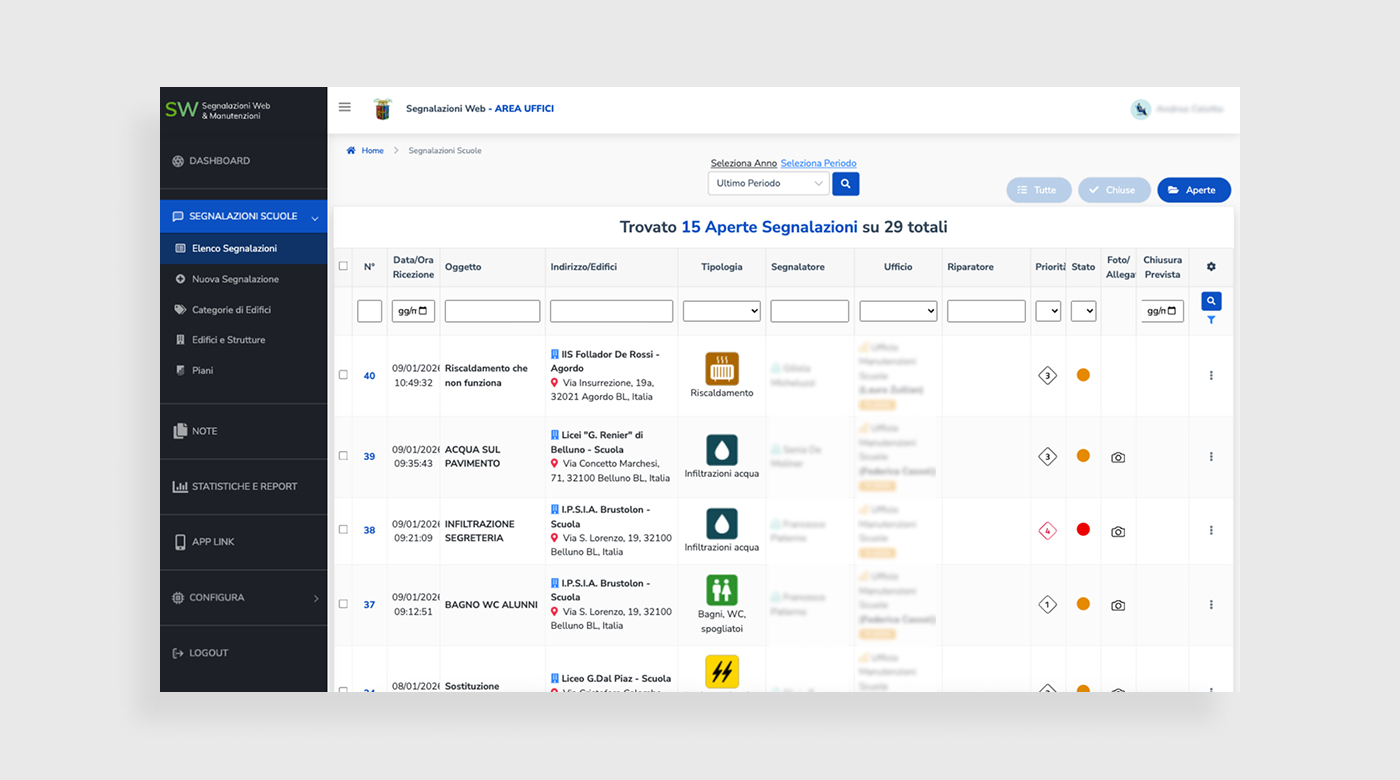Click the hamburger menu icon in header
This screenshot has width=1400, height=780.
pos(345,108)
